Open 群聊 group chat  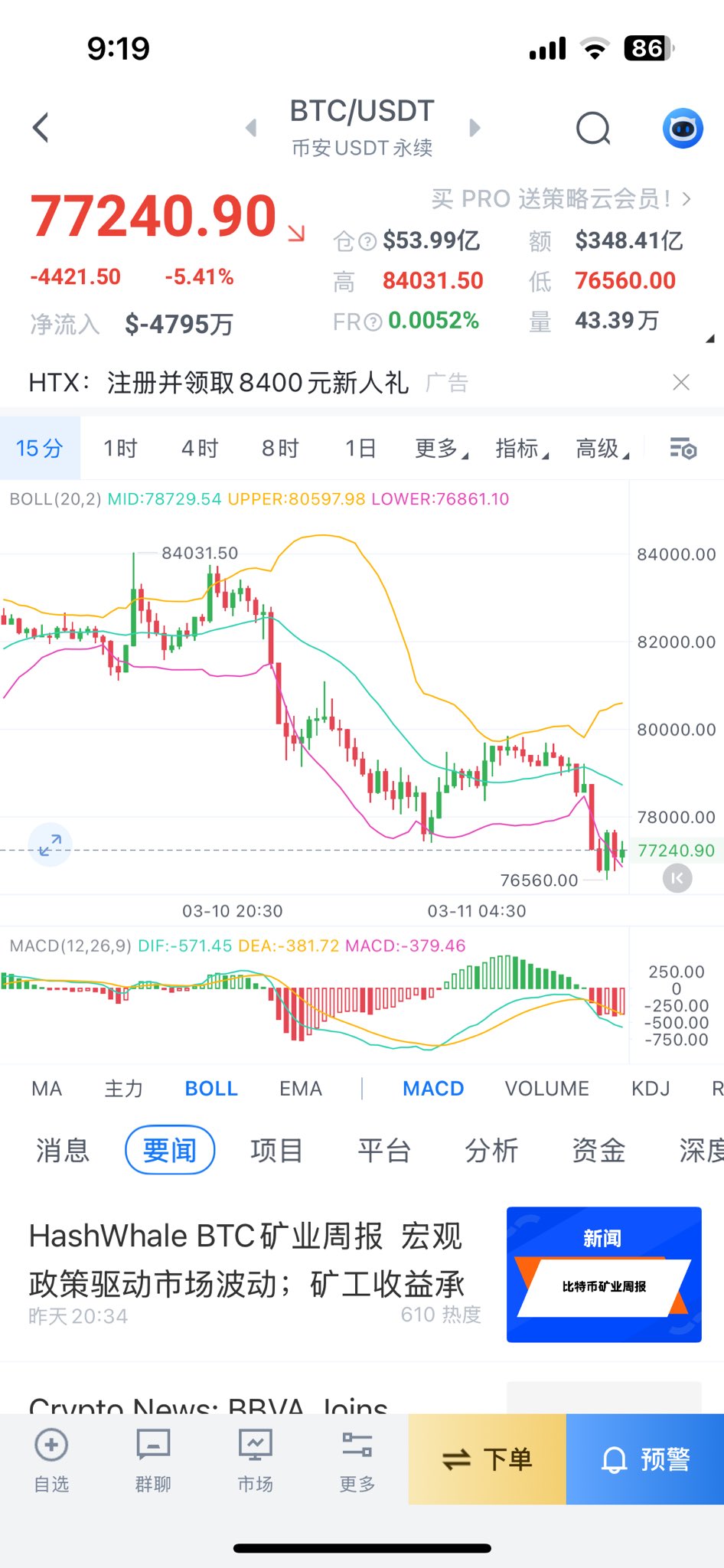click(x=153, y=1461)
